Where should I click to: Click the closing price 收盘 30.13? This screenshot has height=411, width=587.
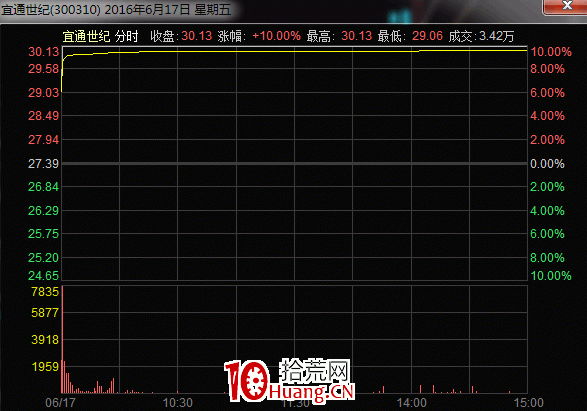click(x=181, y=36)
